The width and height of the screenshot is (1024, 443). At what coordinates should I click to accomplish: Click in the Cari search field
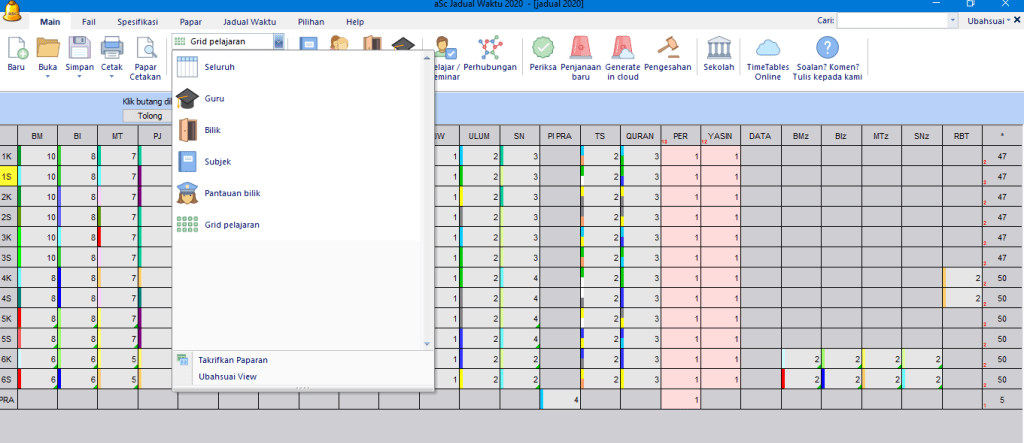coord(892,21)
